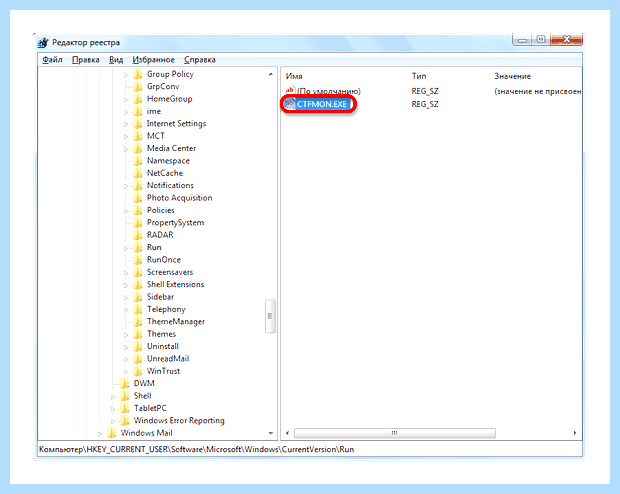The height and width of the screenshot is (494, 620).
Task: Click the MCT folder icon
Action: coord(138,136)
